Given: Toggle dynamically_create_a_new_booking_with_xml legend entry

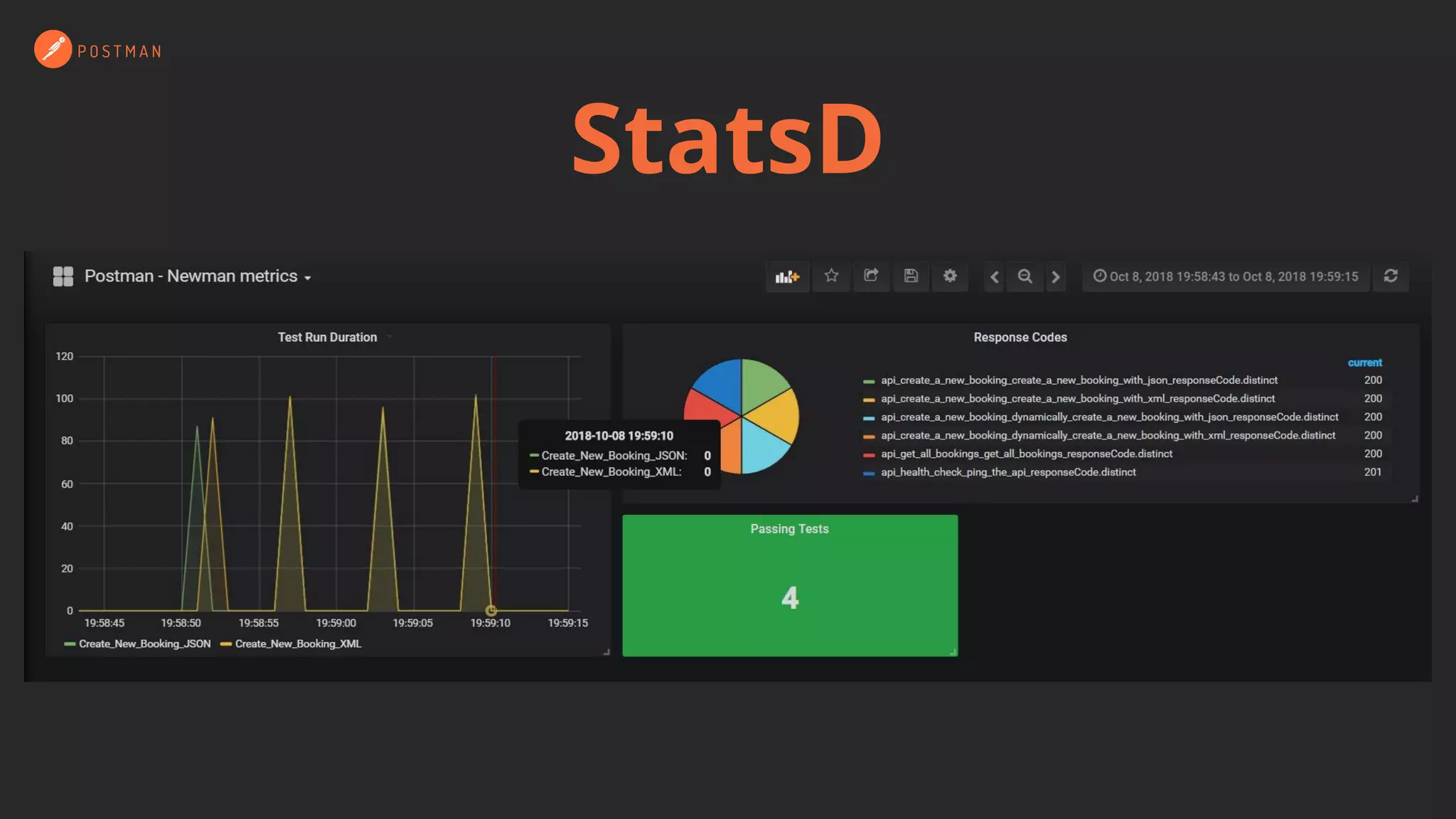Looking at the screenshot, I should tap(1108, 436).
